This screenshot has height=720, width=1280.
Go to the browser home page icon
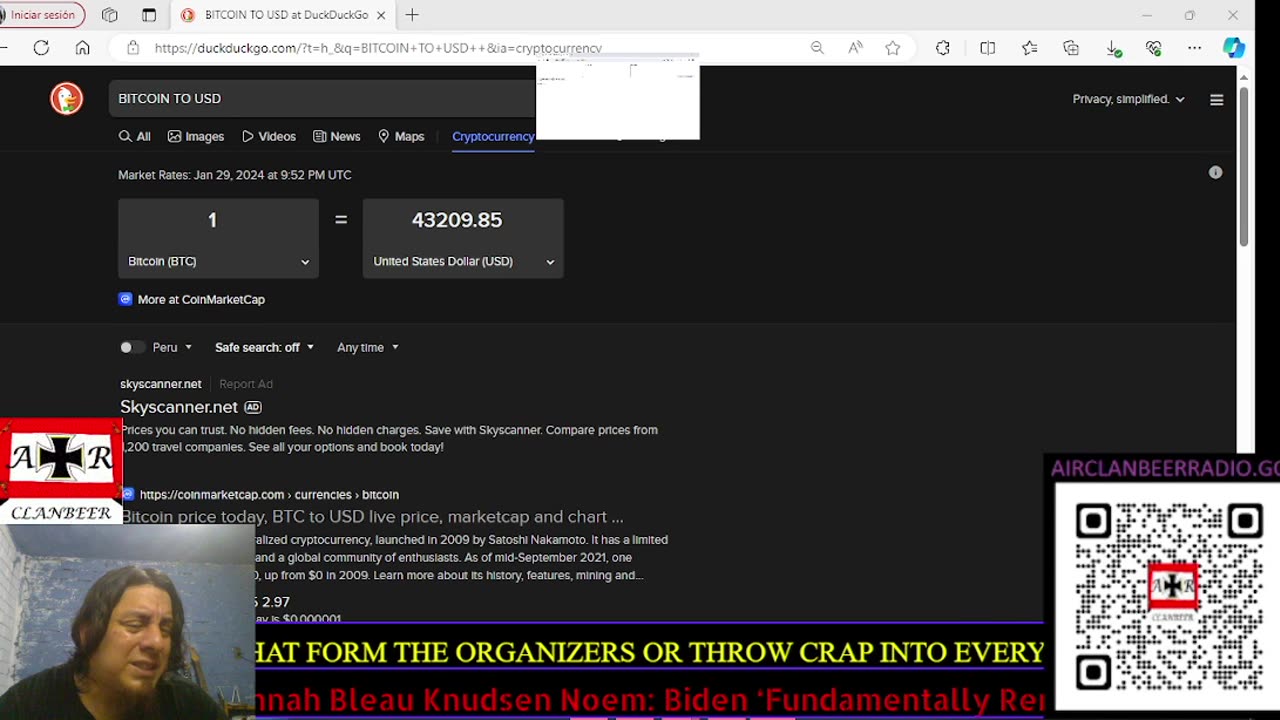point(83,48)
